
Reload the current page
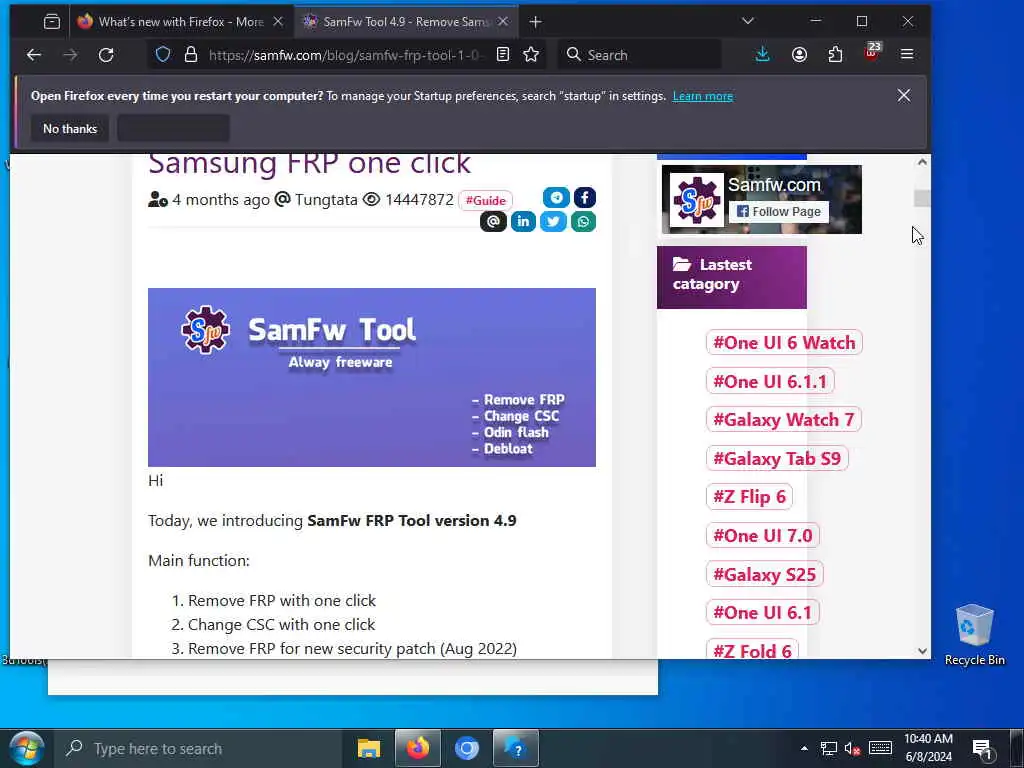106,55
